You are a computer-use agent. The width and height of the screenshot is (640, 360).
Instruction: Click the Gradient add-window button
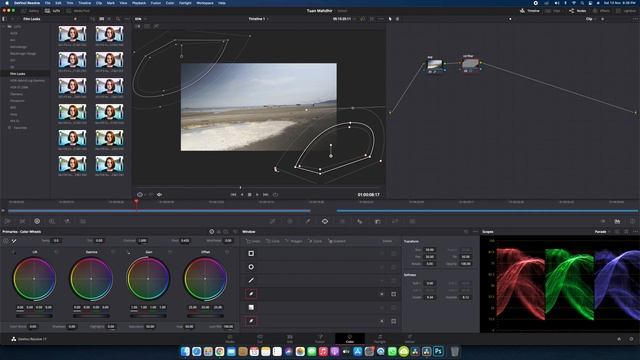[337, 241]
